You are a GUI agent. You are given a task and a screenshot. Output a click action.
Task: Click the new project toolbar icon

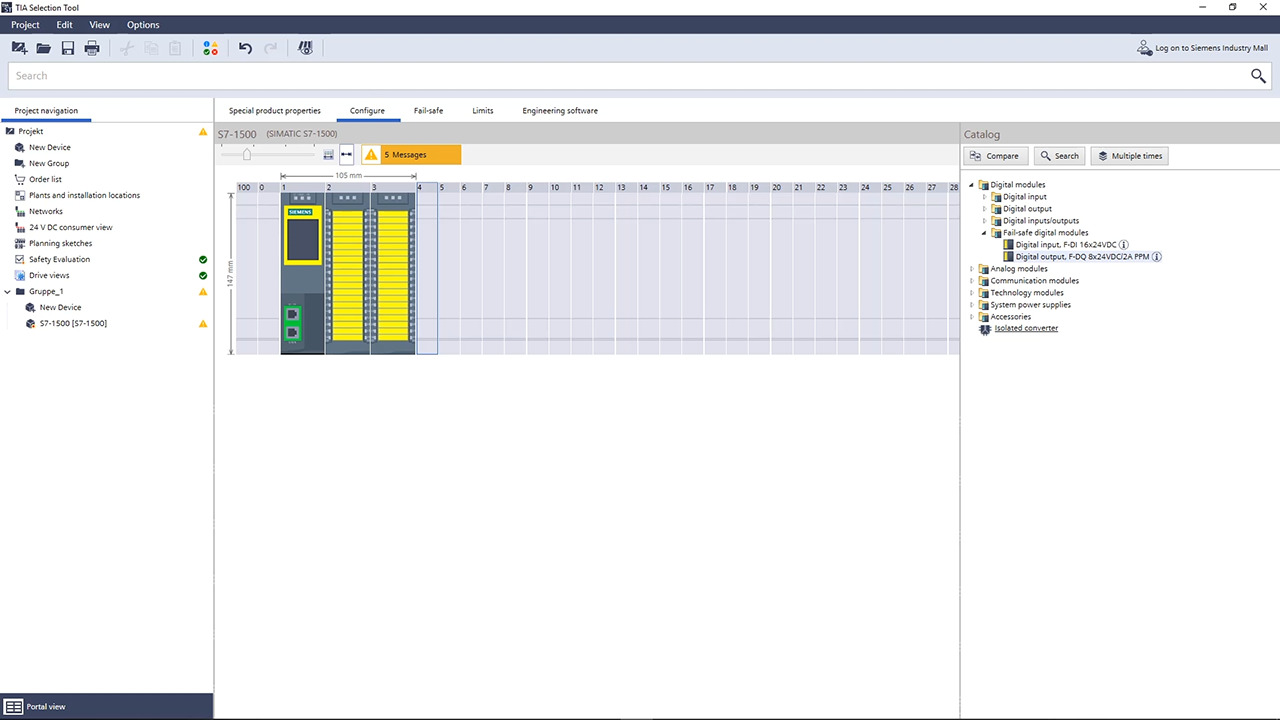pos(19,48)
